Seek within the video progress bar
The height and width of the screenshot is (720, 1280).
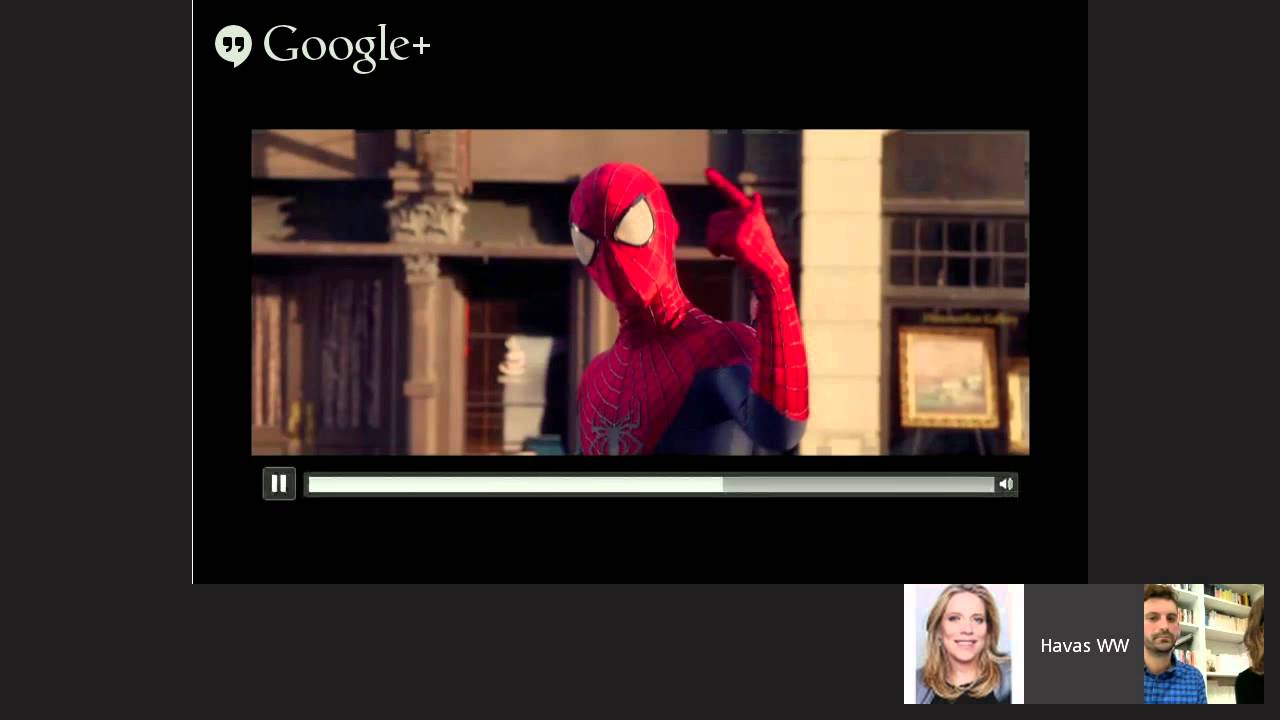[x=651, y=484]
